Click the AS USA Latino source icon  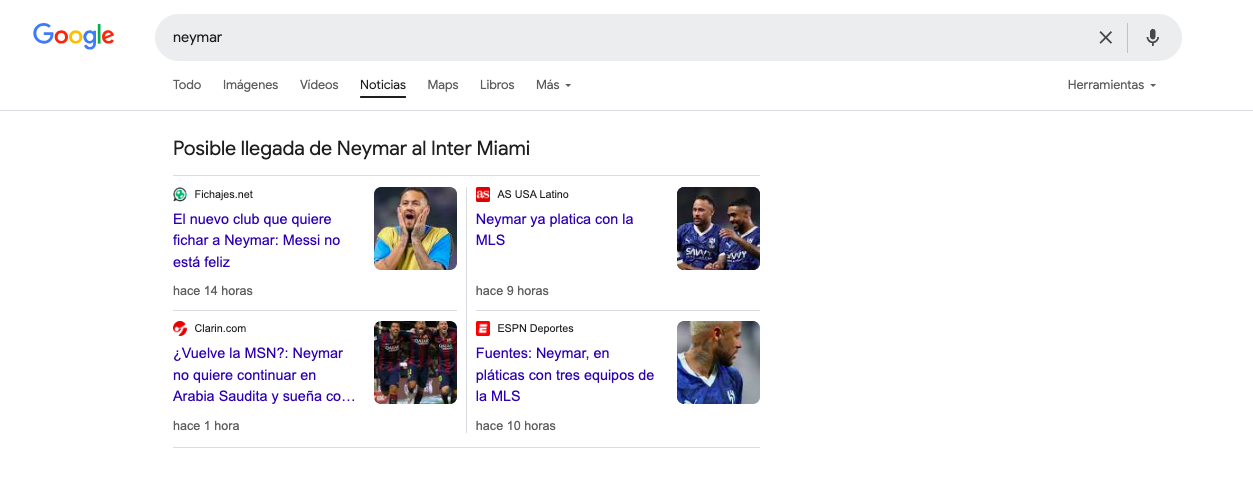point(483,194)
